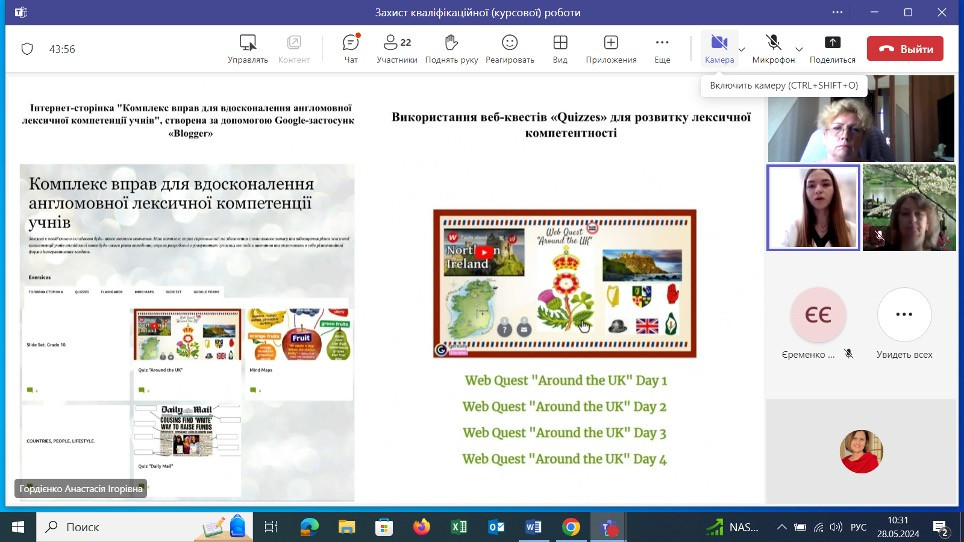964x542 pixels.
Task: Click the shield security icon near the timer
Action: pyautogui.click(x=27, y=49)
